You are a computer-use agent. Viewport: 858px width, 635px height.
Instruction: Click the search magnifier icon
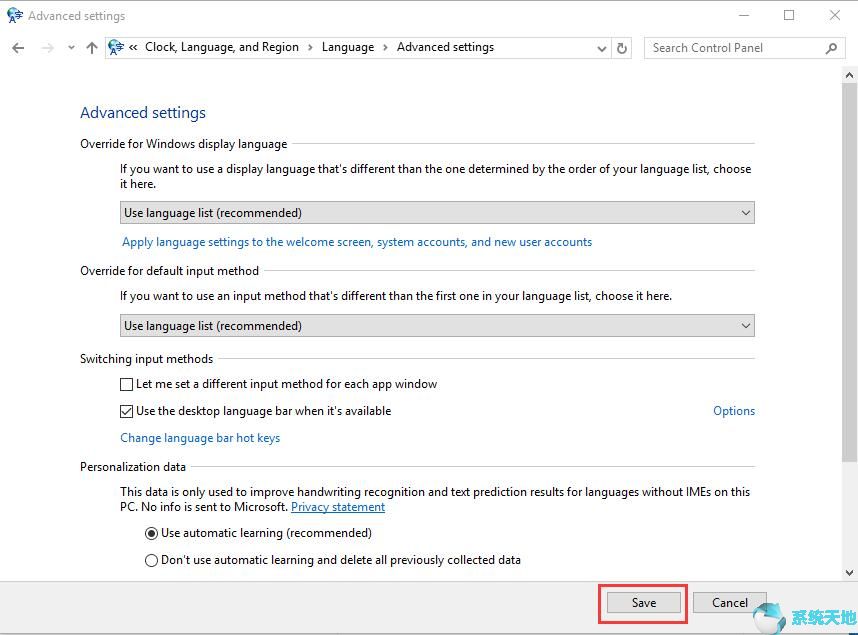pyautogui.click(x=831, y=47)
